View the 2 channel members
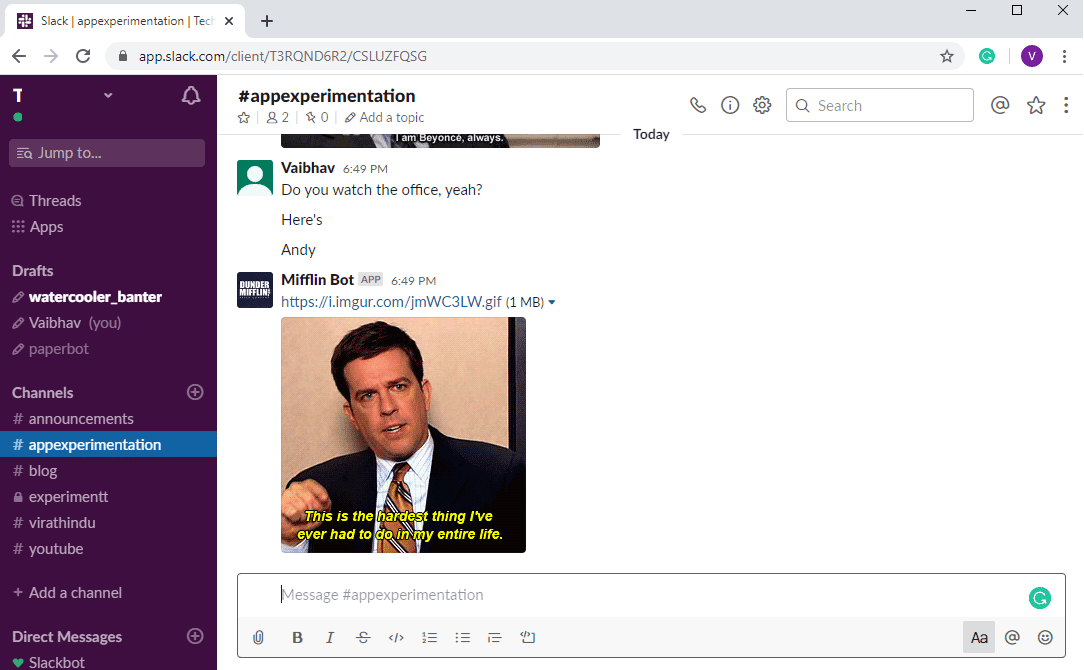The width and height of the screenshot is (1084, 670). [278, 118]
